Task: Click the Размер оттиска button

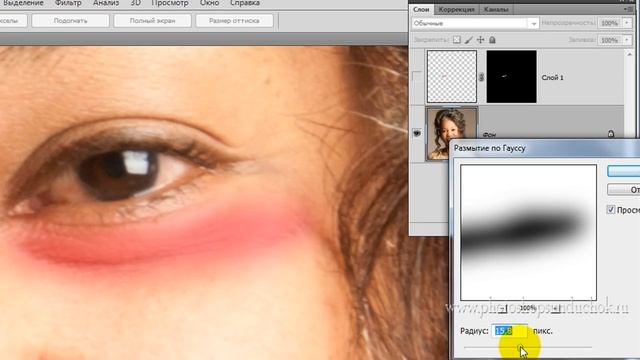Action: [x=234, y=20]
